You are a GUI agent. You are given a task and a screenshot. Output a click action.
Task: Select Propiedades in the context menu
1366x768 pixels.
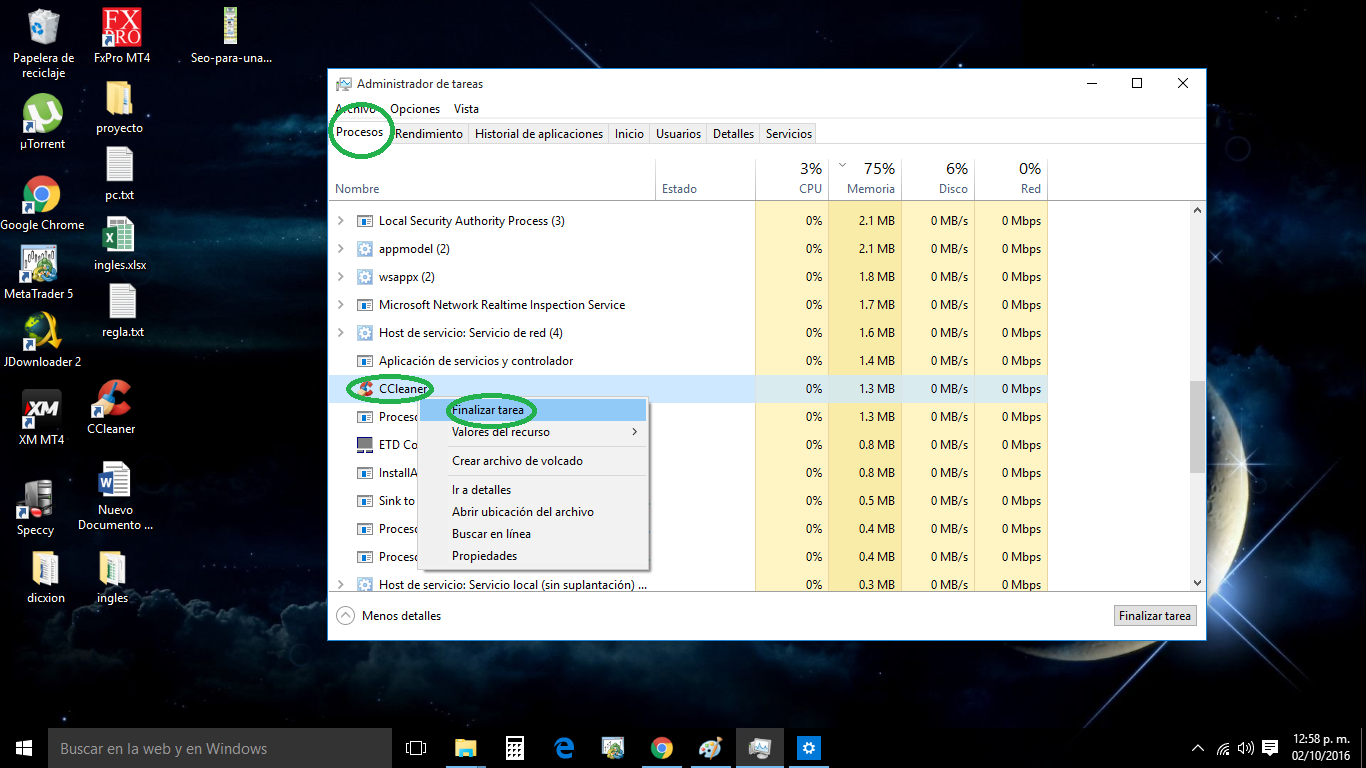click(484, 555)
